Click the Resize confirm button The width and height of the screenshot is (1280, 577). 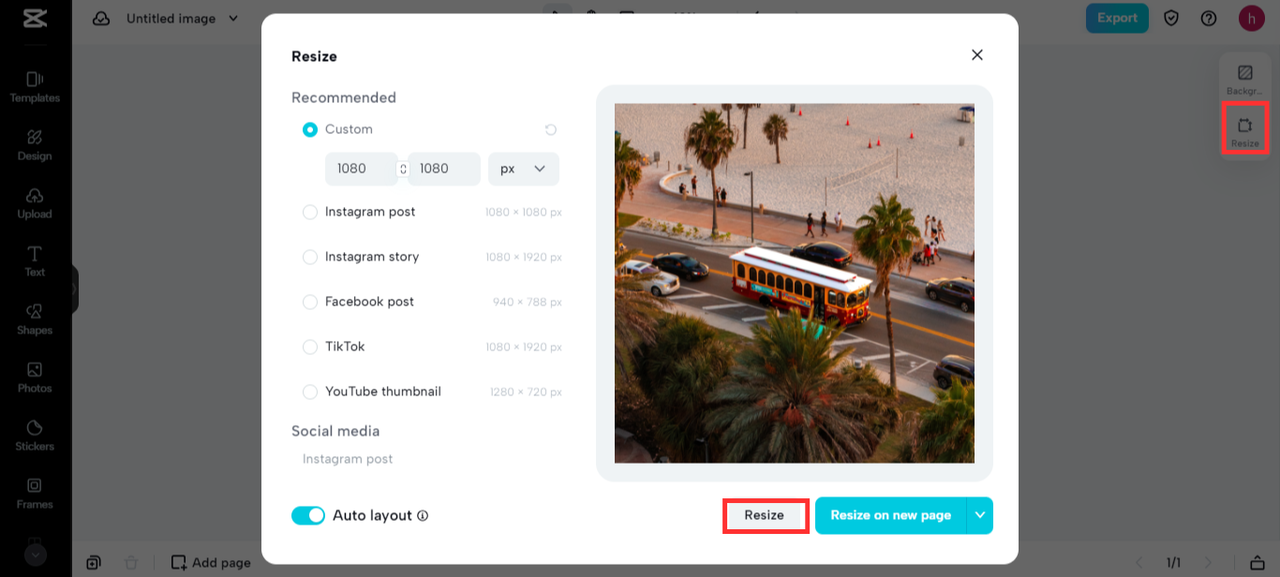764,515
